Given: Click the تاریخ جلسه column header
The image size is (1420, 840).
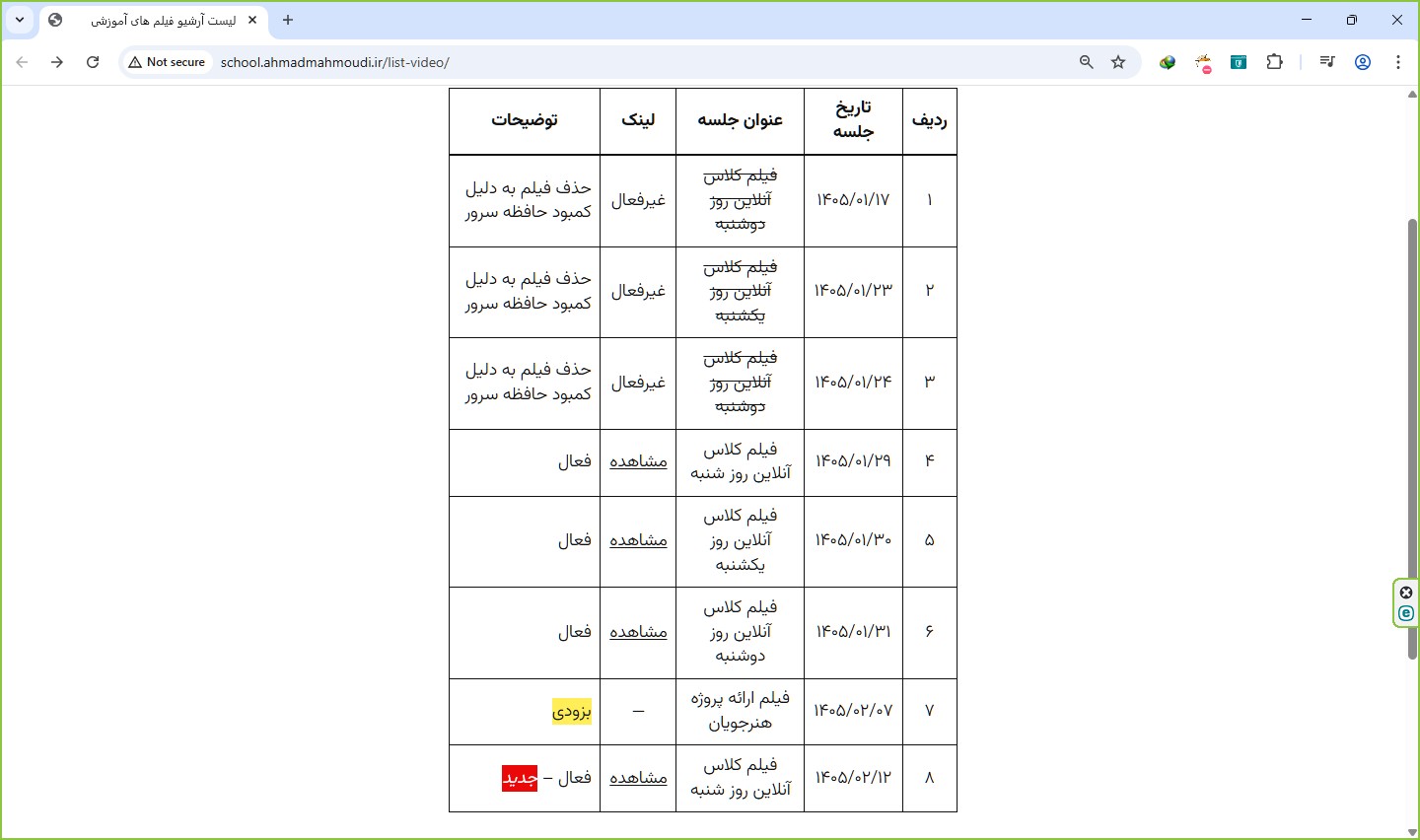Looking at the screenshot, I should pos(853,120).
